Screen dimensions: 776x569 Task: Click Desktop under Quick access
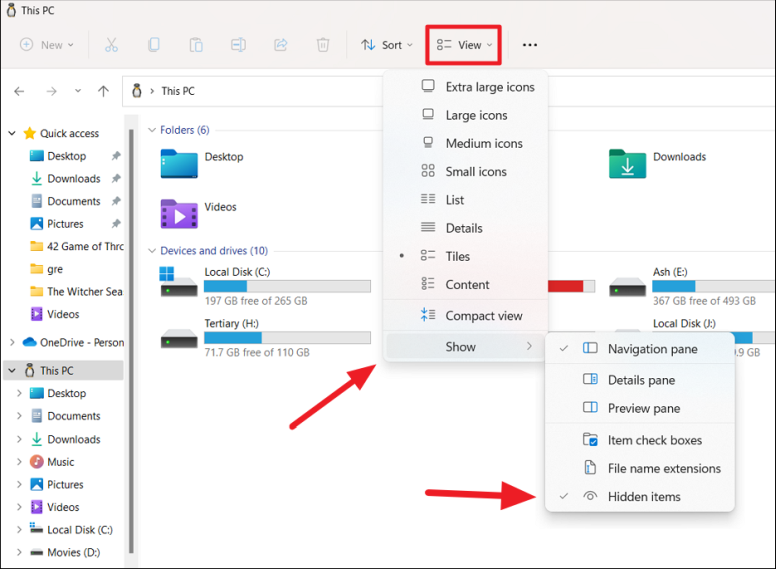click(x=58, y=156)
